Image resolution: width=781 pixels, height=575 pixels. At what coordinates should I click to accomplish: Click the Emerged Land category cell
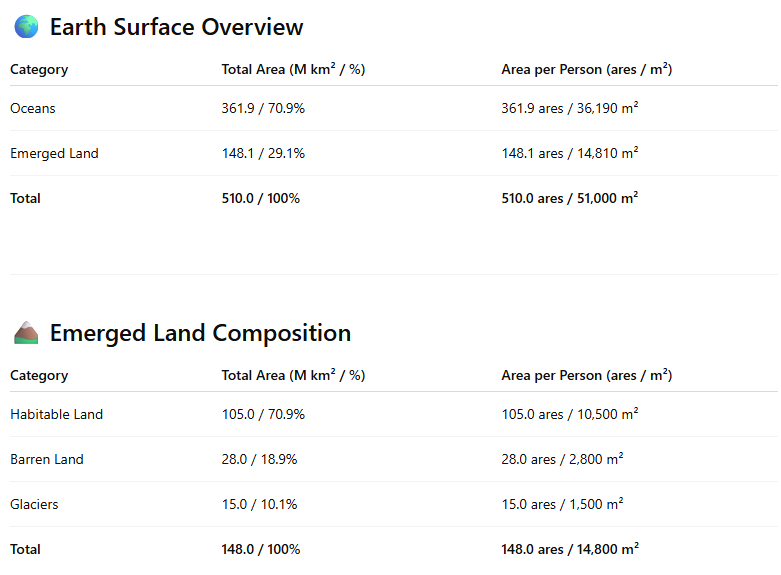(x=54, y=153)
